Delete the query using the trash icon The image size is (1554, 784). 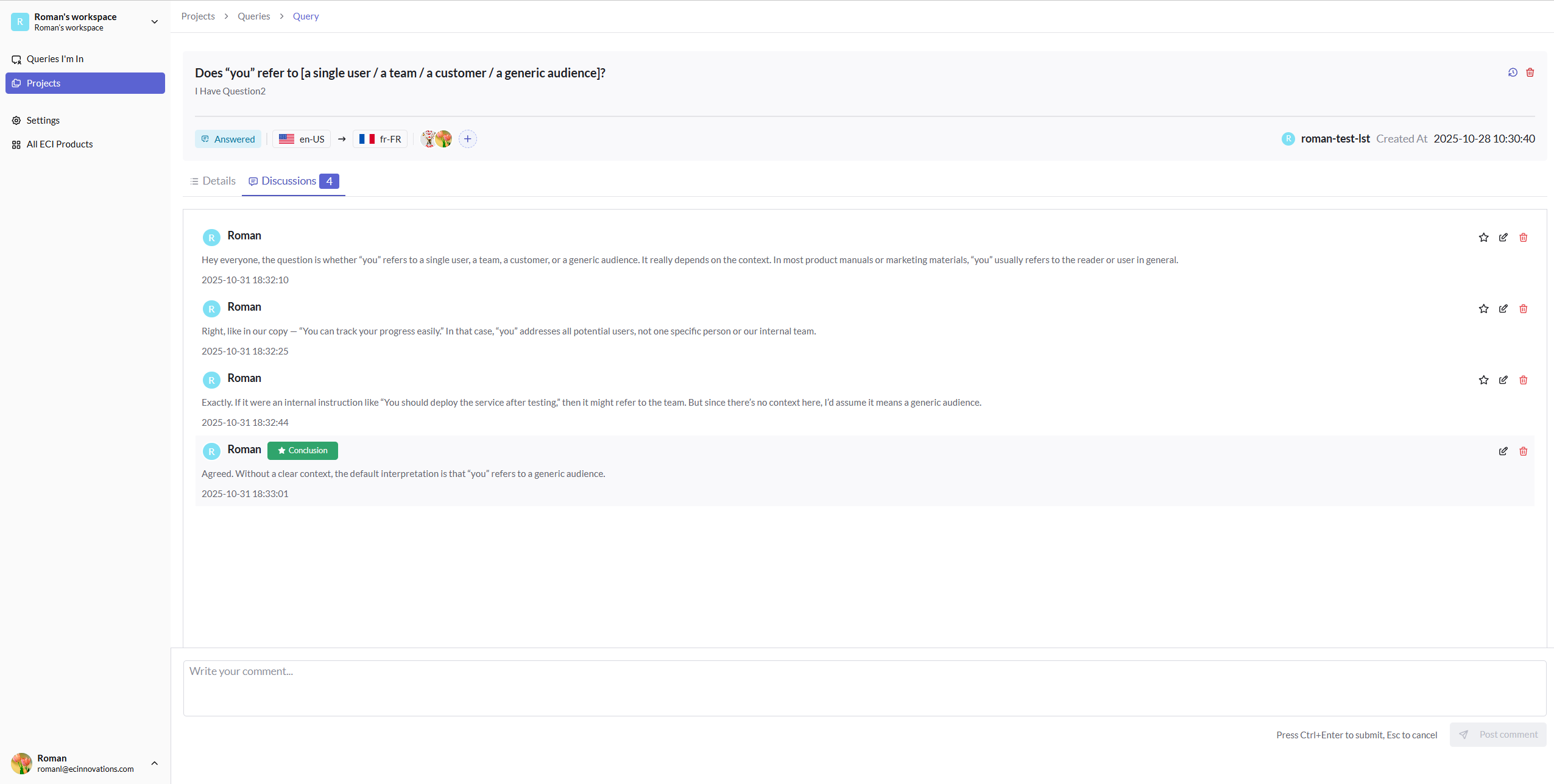(1531, 72)
